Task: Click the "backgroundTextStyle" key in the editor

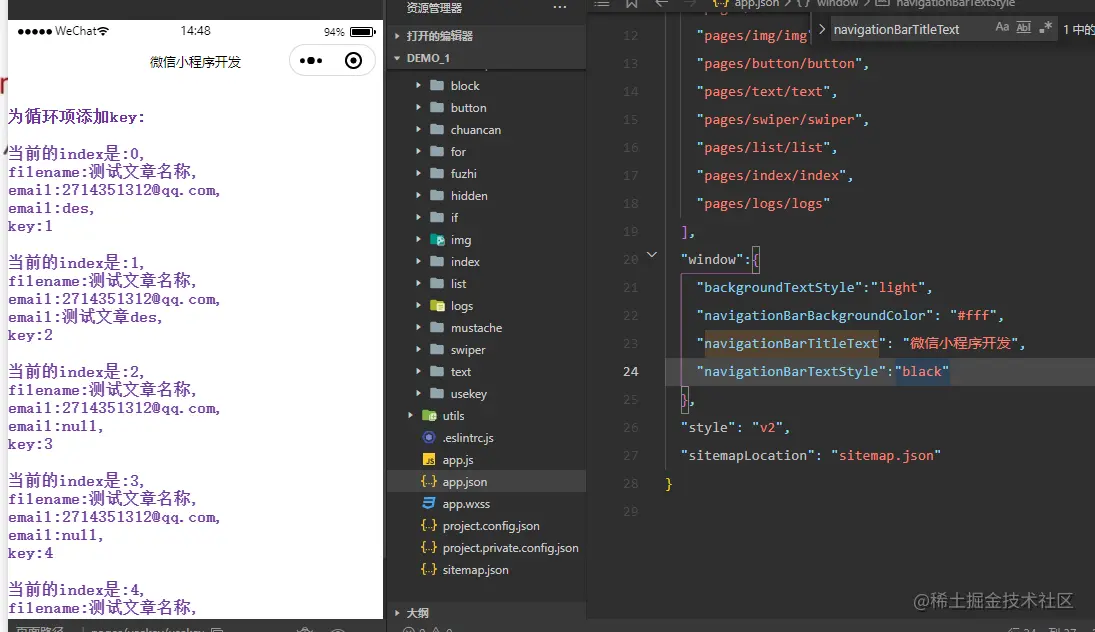Action: 779,287
